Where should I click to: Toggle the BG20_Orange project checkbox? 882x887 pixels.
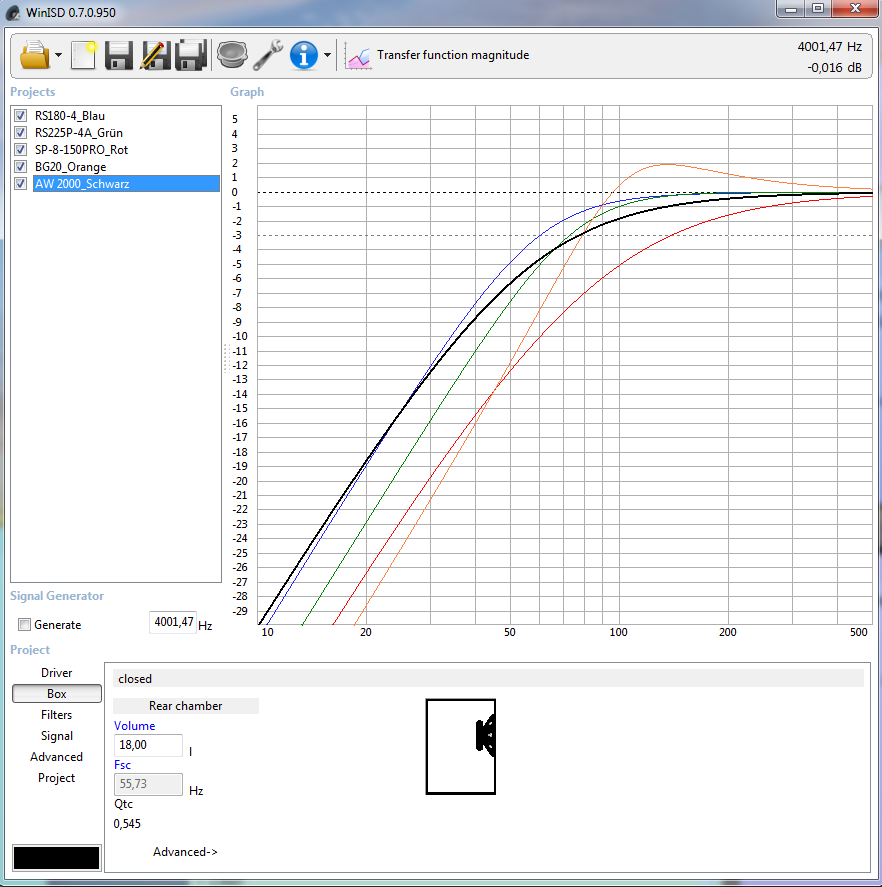(x=20, y=167)
